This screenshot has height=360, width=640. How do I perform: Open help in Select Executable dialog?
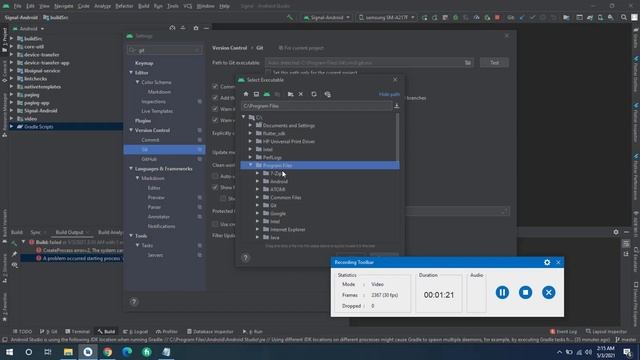tap(245, 258)
